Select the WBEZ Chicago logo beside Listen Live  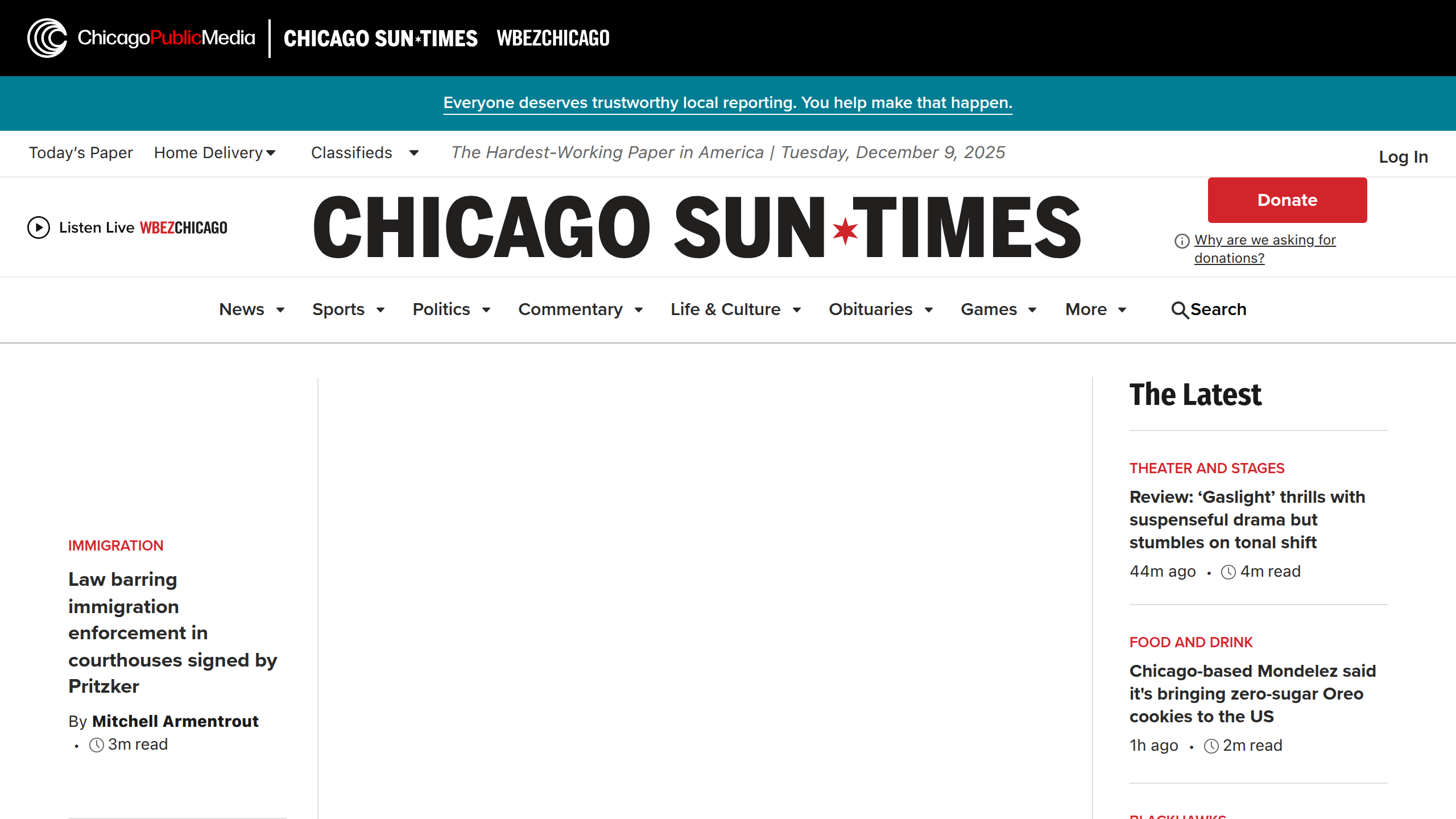click(x=183, y=227)
